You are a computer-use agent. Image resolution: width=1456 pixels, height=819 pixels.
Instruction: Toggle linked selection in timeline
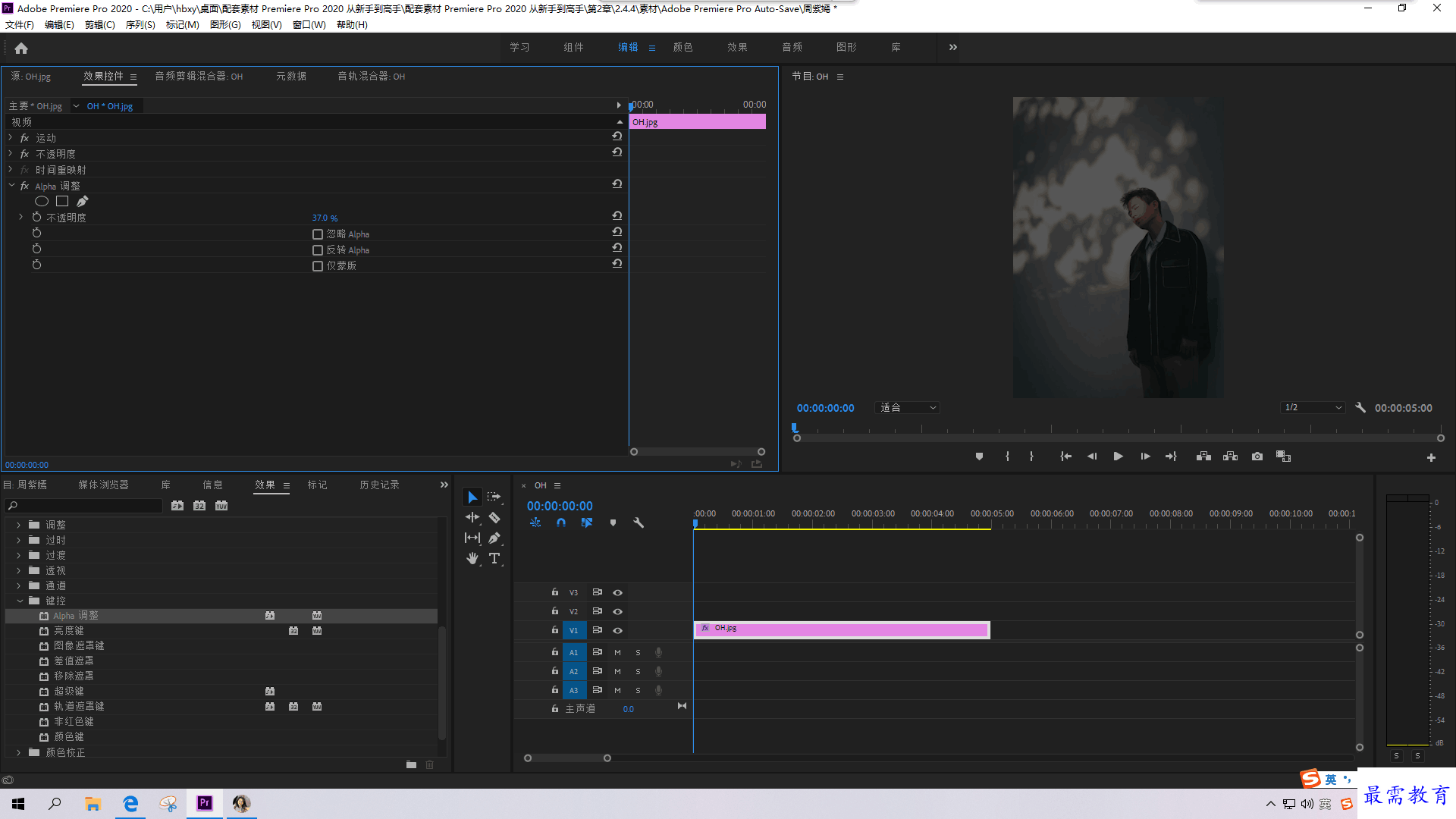click(x=586, y=522)
